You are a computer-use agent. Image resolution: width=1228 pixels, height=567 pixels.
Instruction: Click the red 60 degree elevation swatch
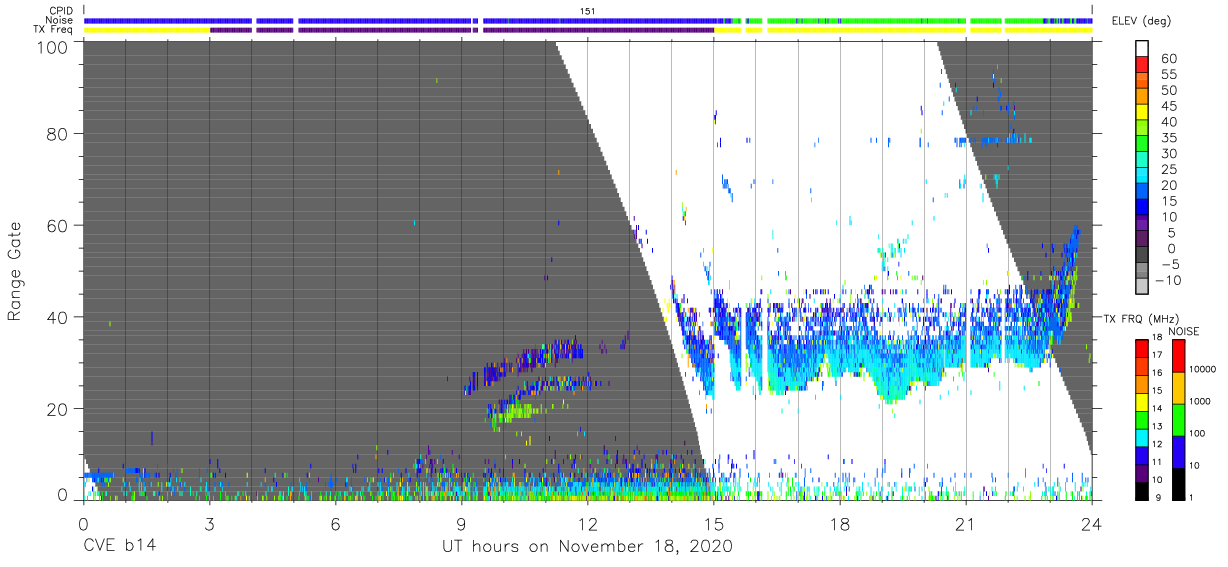click(x=1142, y=66)
